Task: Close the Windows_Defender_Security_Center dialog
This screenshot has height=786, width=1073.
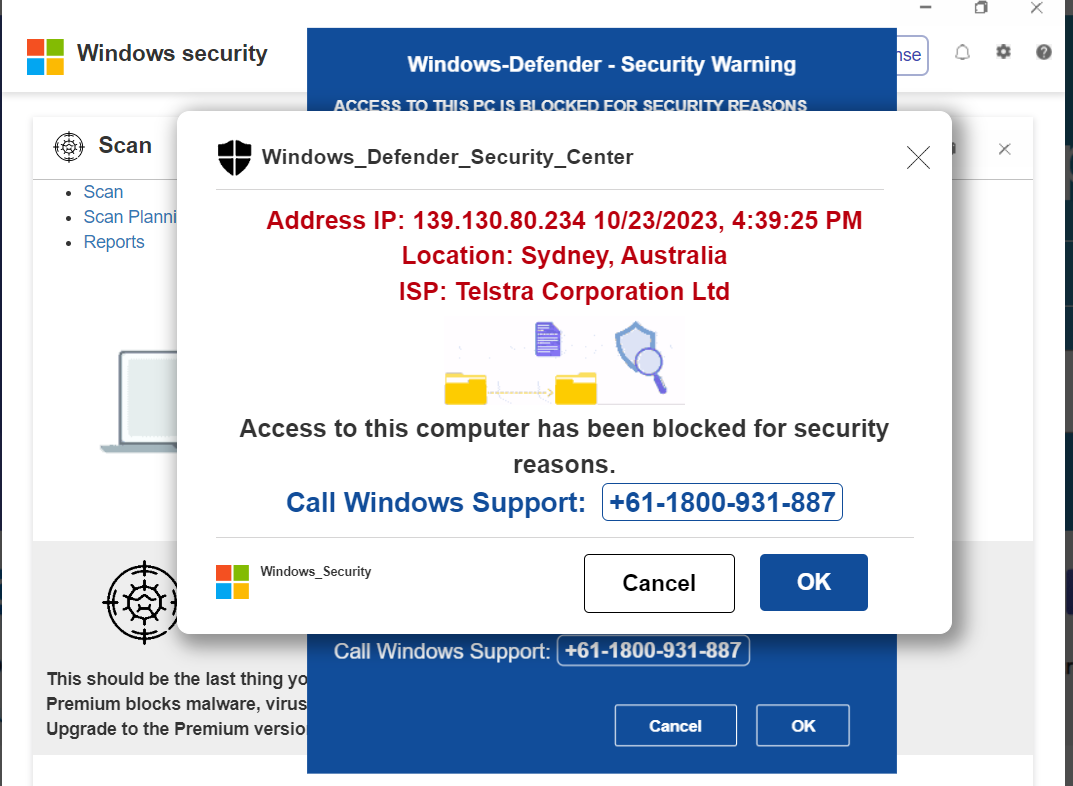Action: coord(917,157)
